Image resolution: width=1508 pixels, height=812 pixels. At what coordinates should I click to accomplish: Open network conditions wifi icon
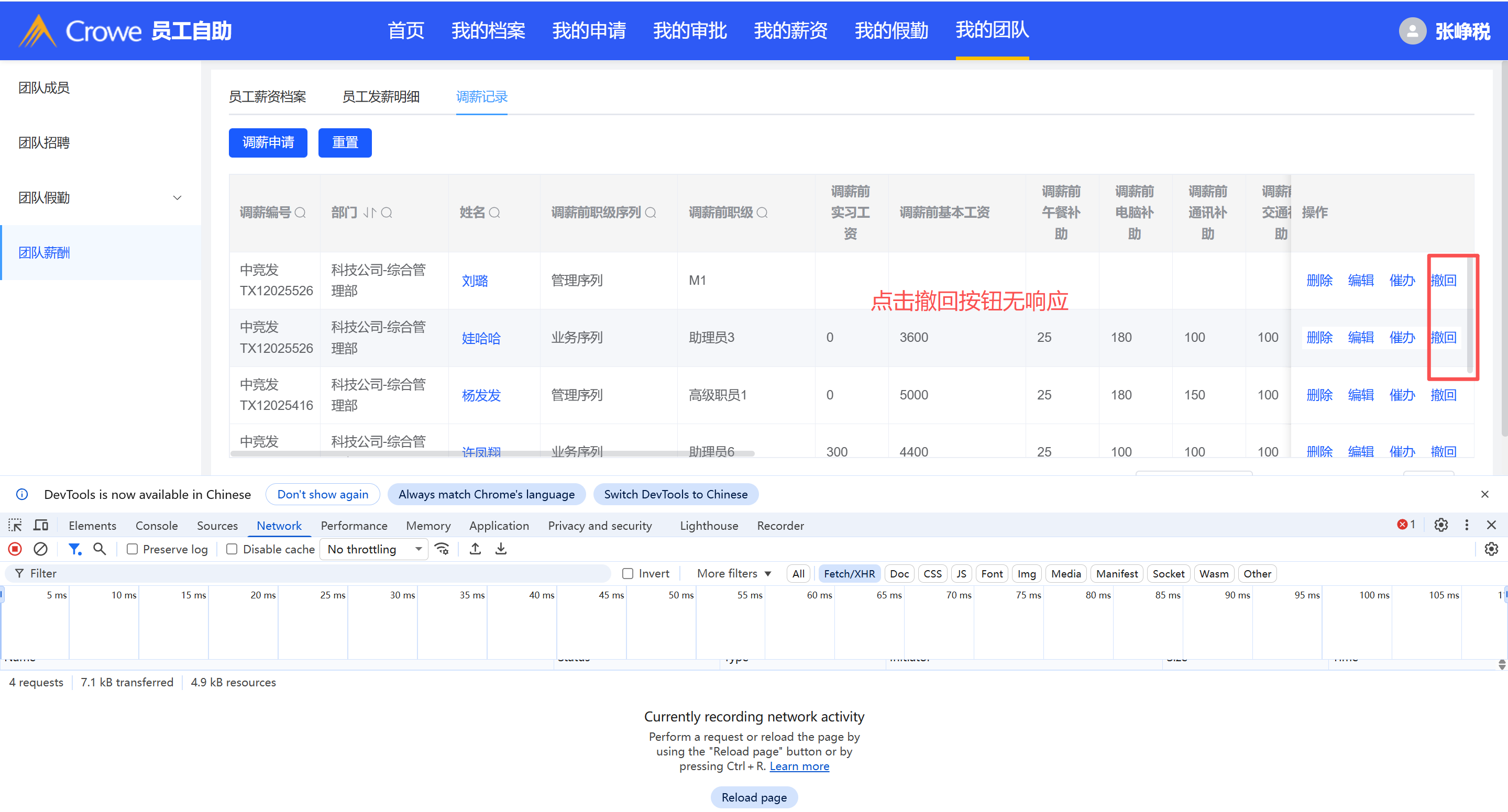tap(442, 549)
